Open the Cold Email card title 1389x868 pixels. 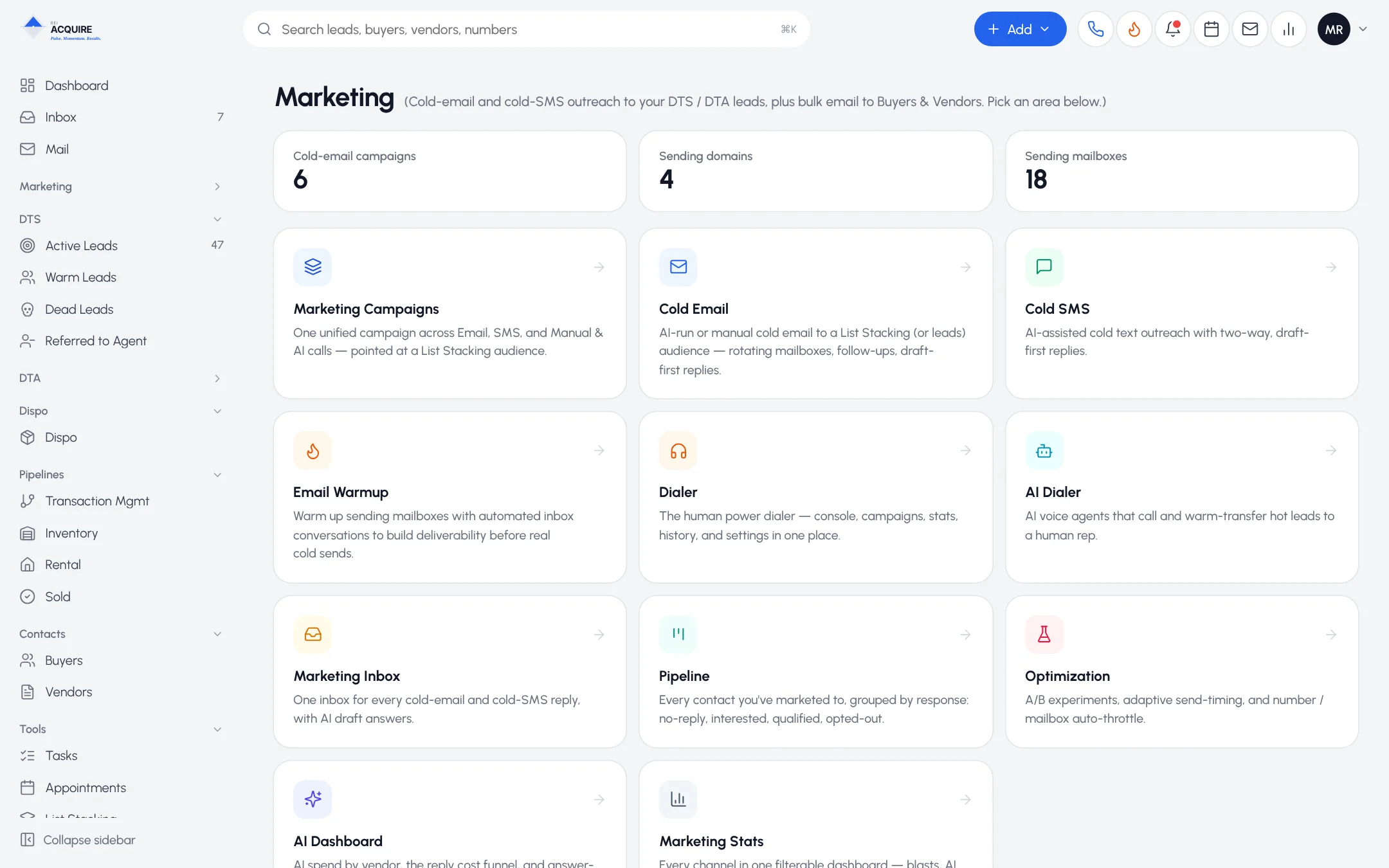693,309
